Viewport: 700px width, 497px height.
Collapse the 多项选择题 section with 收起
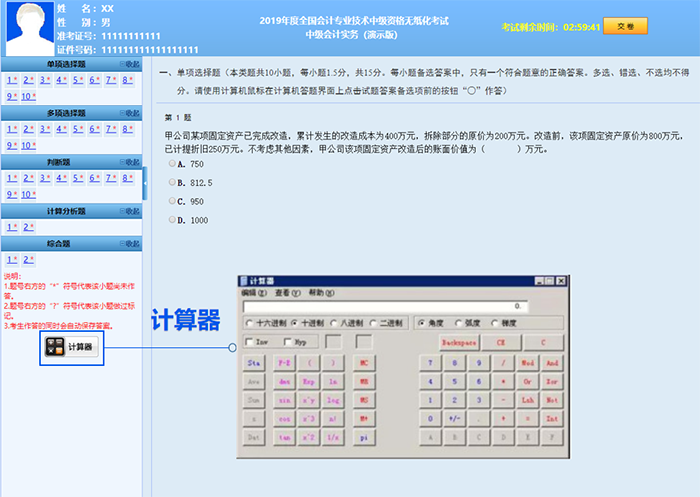click(130, 113)
